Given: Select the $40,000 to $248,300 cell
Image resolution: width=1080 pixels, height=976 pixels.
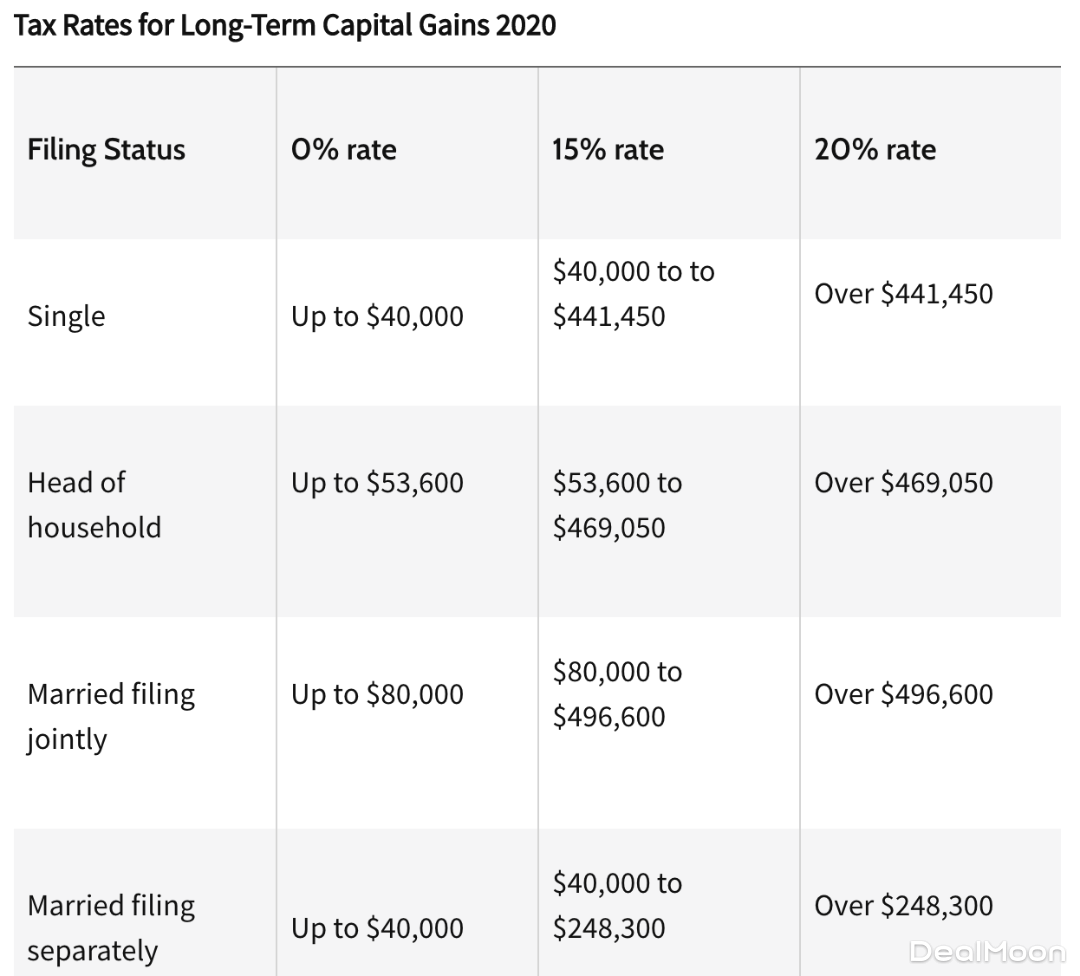Looking at the screenshot, I should (x=617, y=905).
